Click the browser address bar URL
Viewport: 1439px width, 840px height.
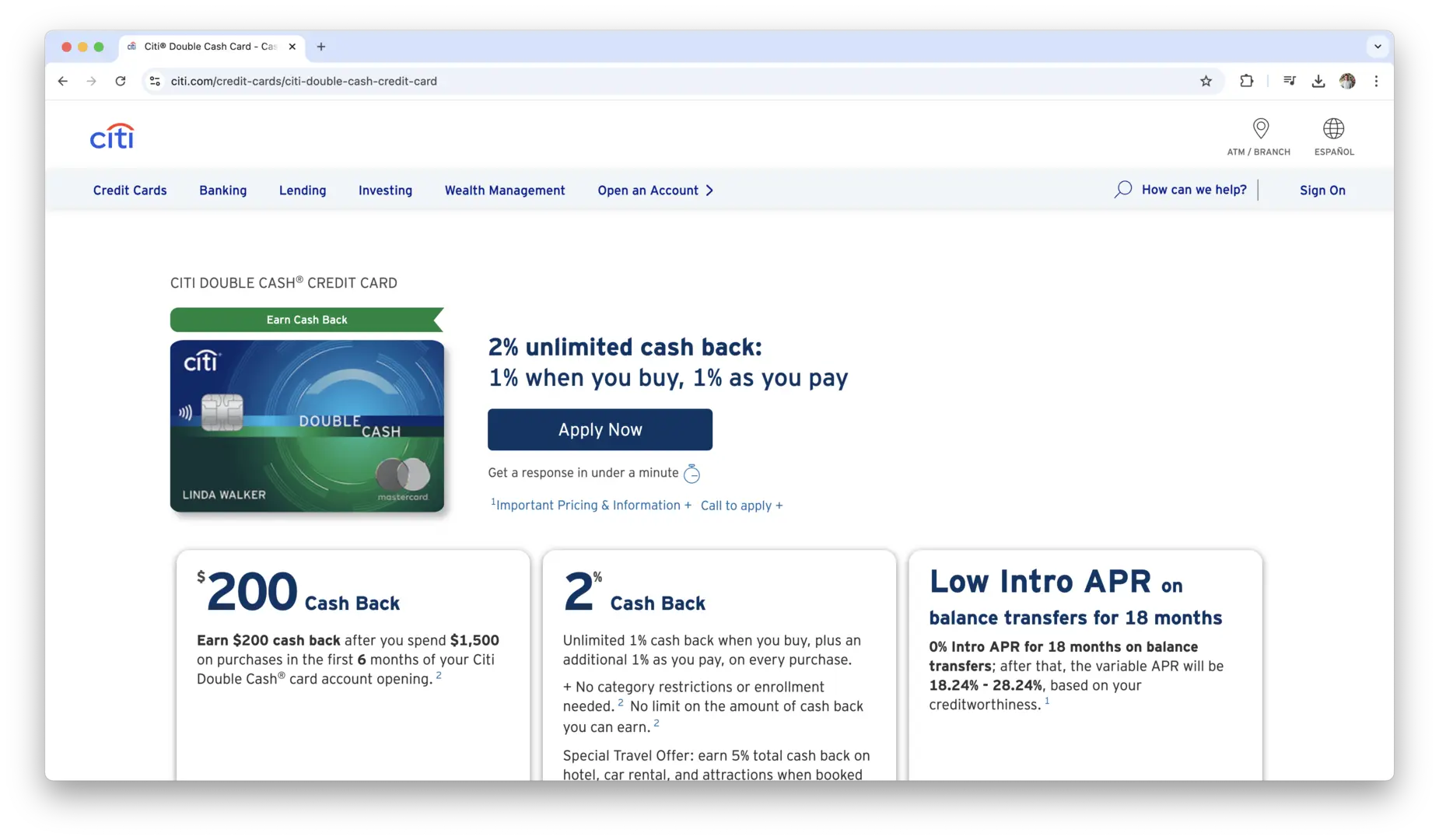[303, 81]
